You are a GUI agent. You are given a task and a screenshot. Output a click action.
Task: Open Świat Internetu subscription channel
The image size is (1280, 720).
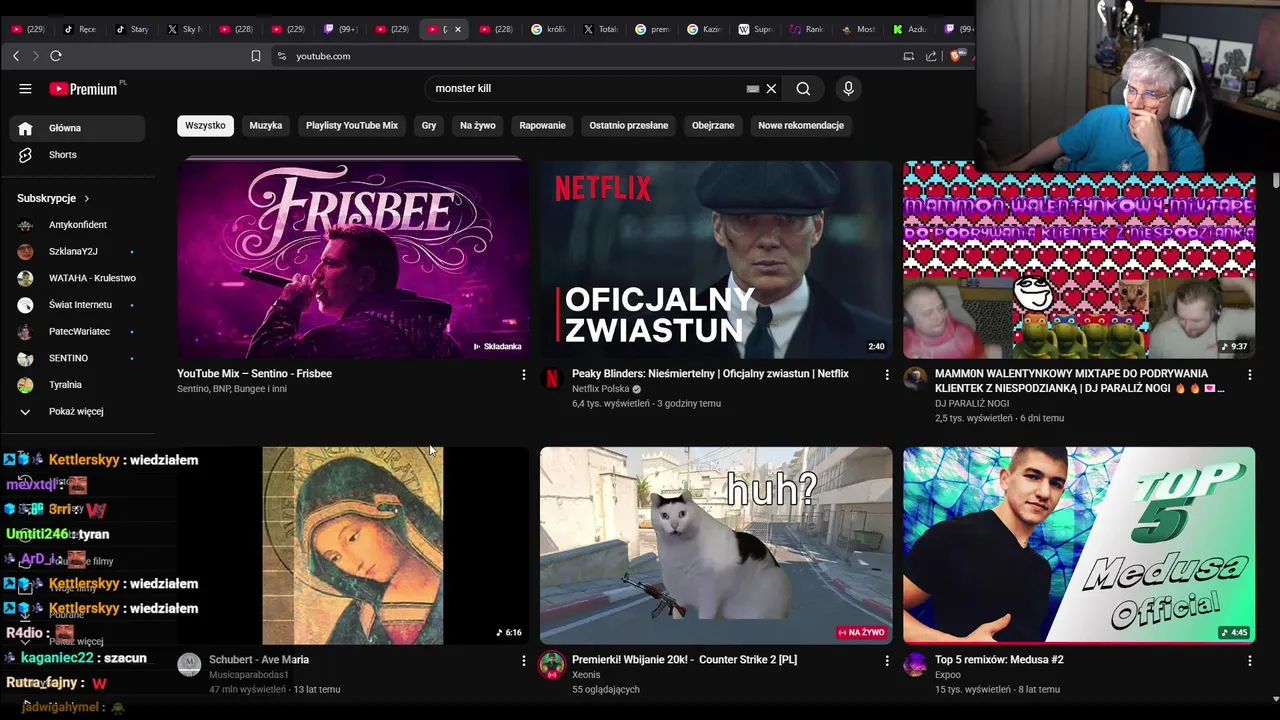click(x=77, y=304)
